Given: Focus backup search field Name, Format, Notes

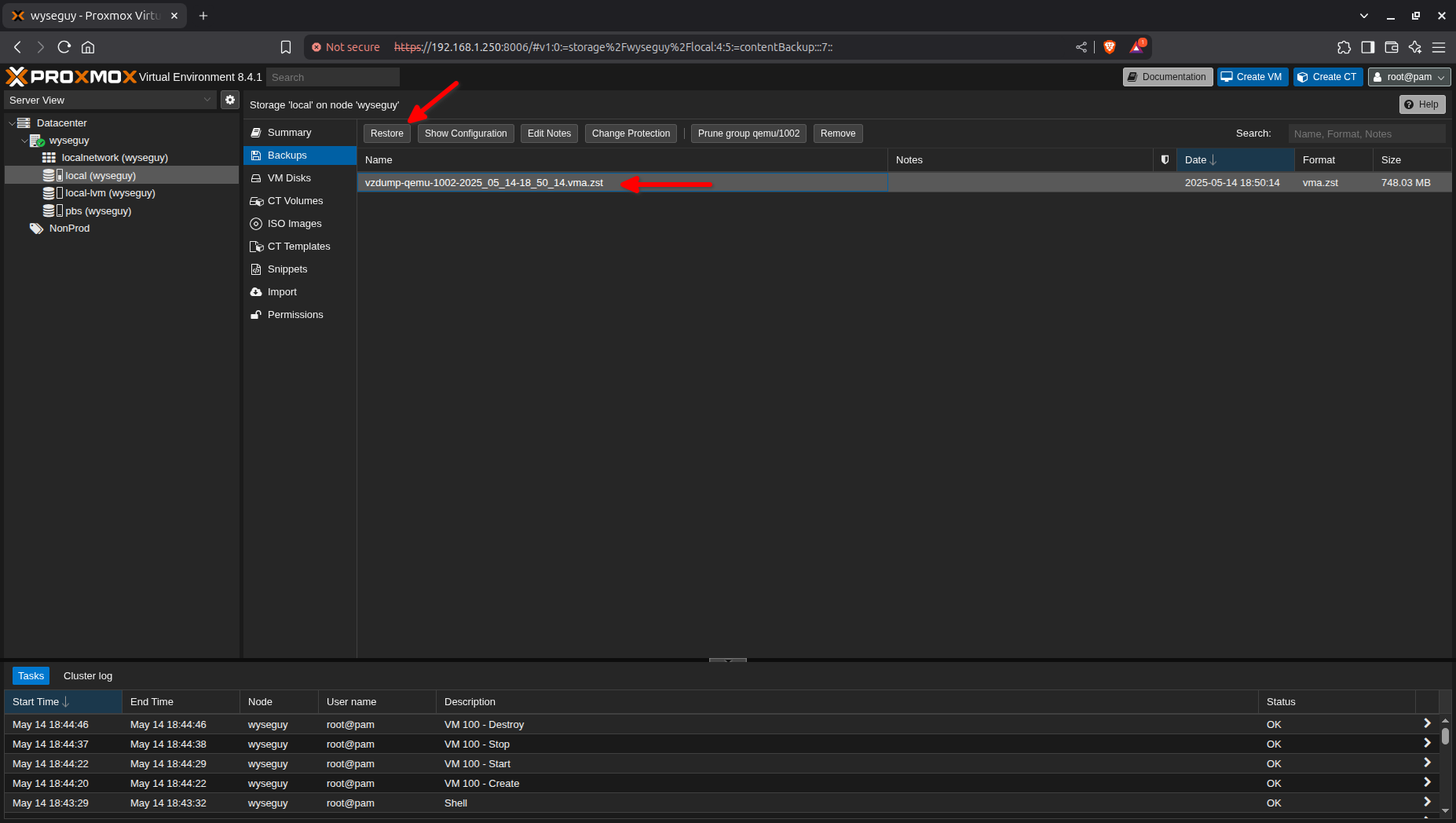Looking at the screenshot, I should coord(1366,134).
